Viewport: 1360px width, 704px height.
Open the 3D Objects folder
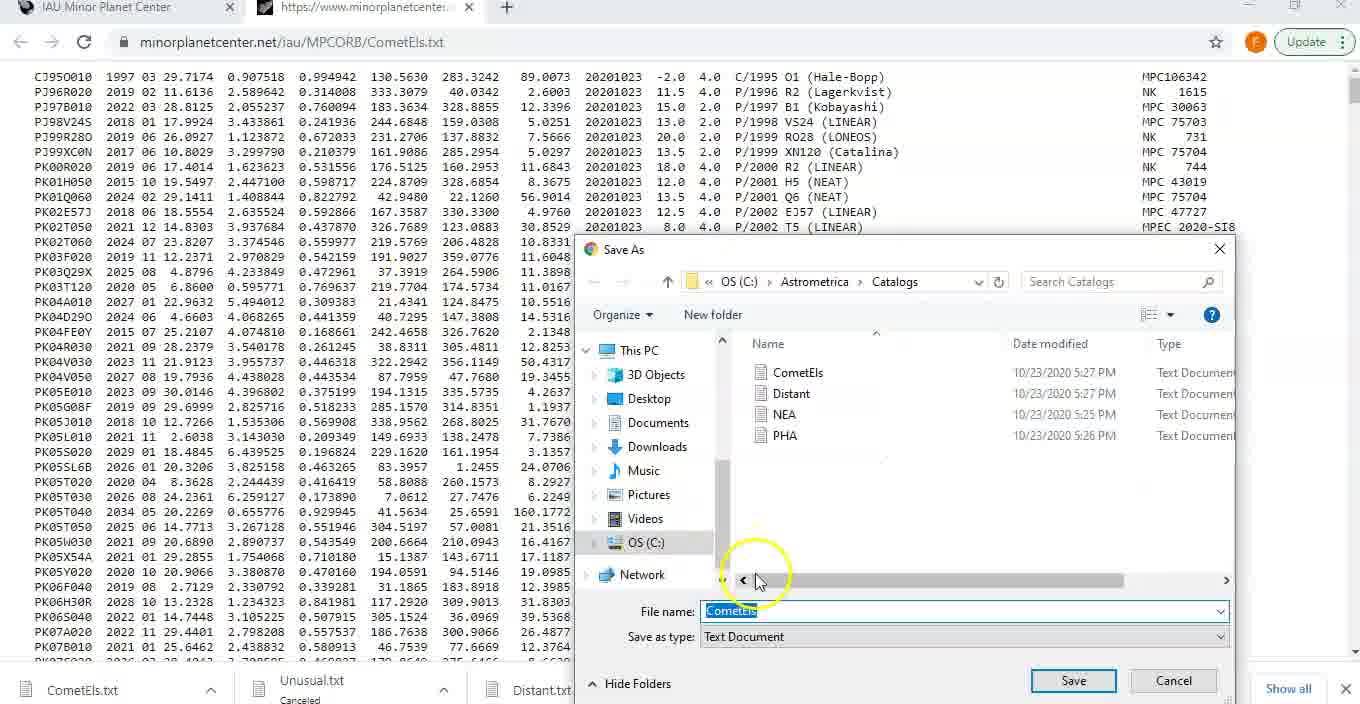(656, 375)
